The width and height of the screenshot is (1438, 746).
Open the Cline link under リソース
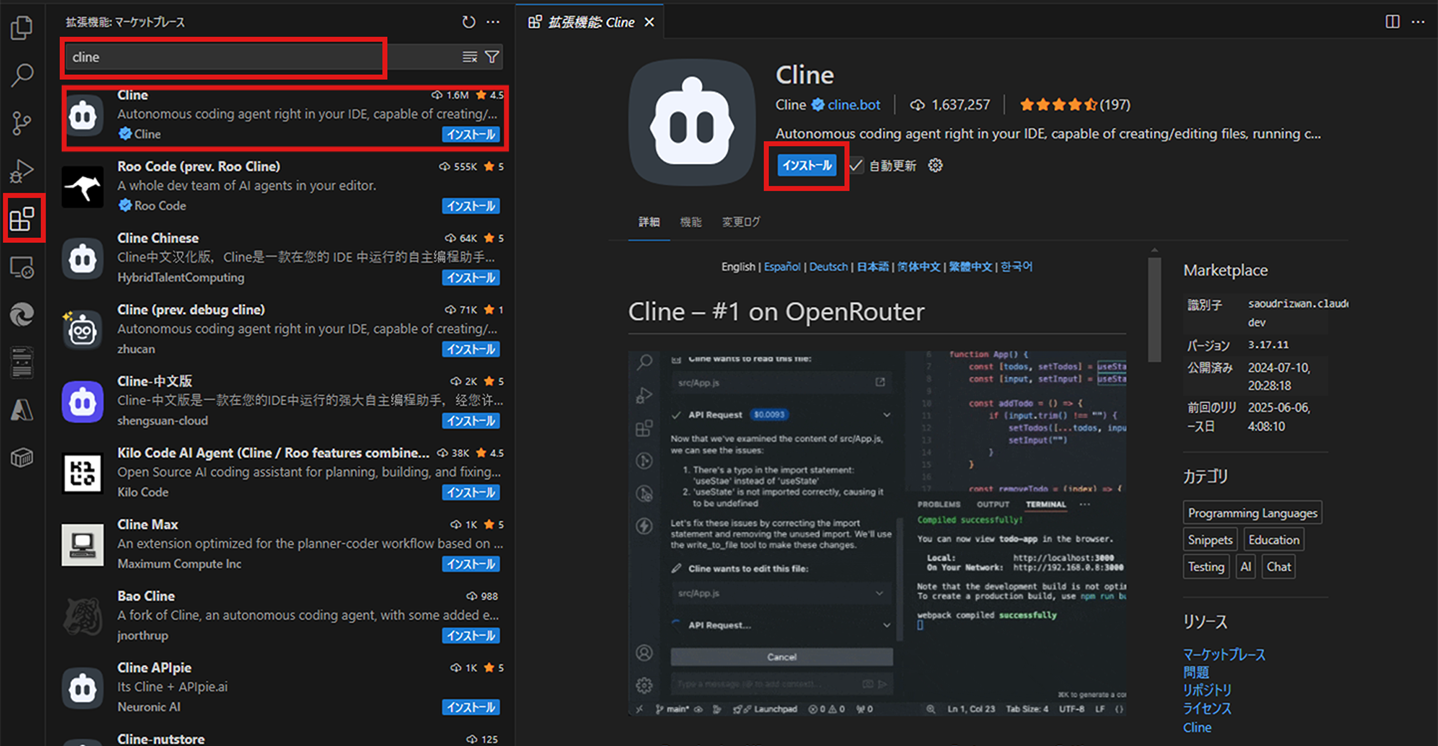(1197, 727)
